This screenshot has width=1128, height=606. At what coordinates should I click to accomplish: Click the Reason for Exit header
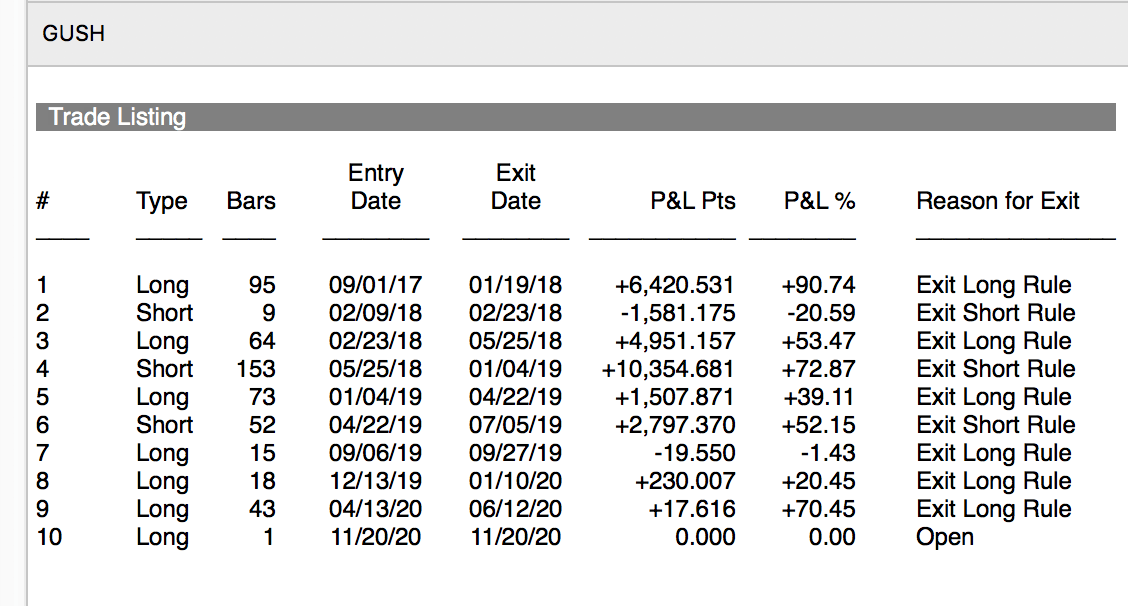[x=997, y=201]
